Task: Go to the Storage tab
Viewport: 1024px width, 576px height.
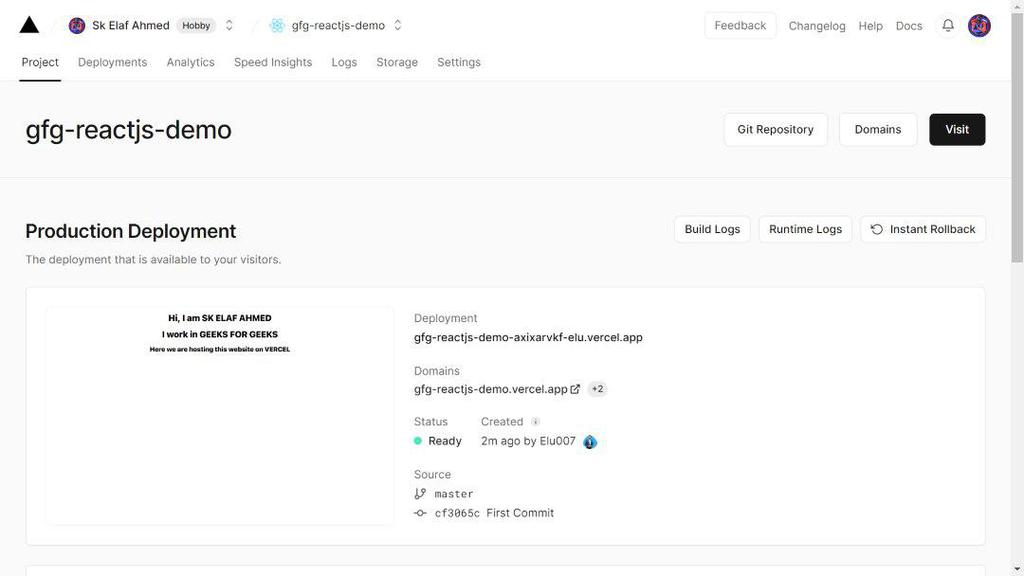Action: [397, 62]
